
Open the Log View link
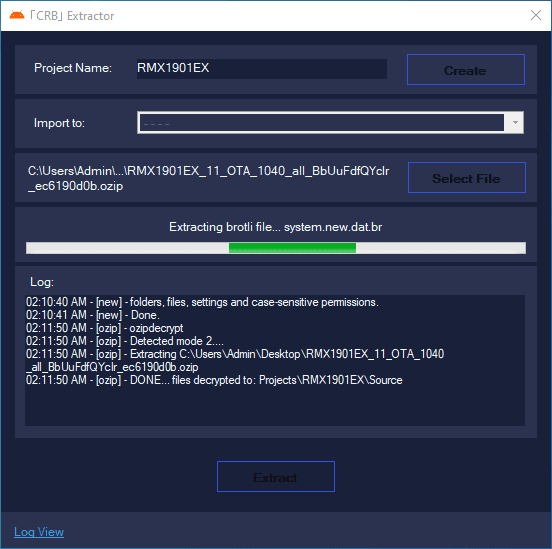click(x=39, y=531)
